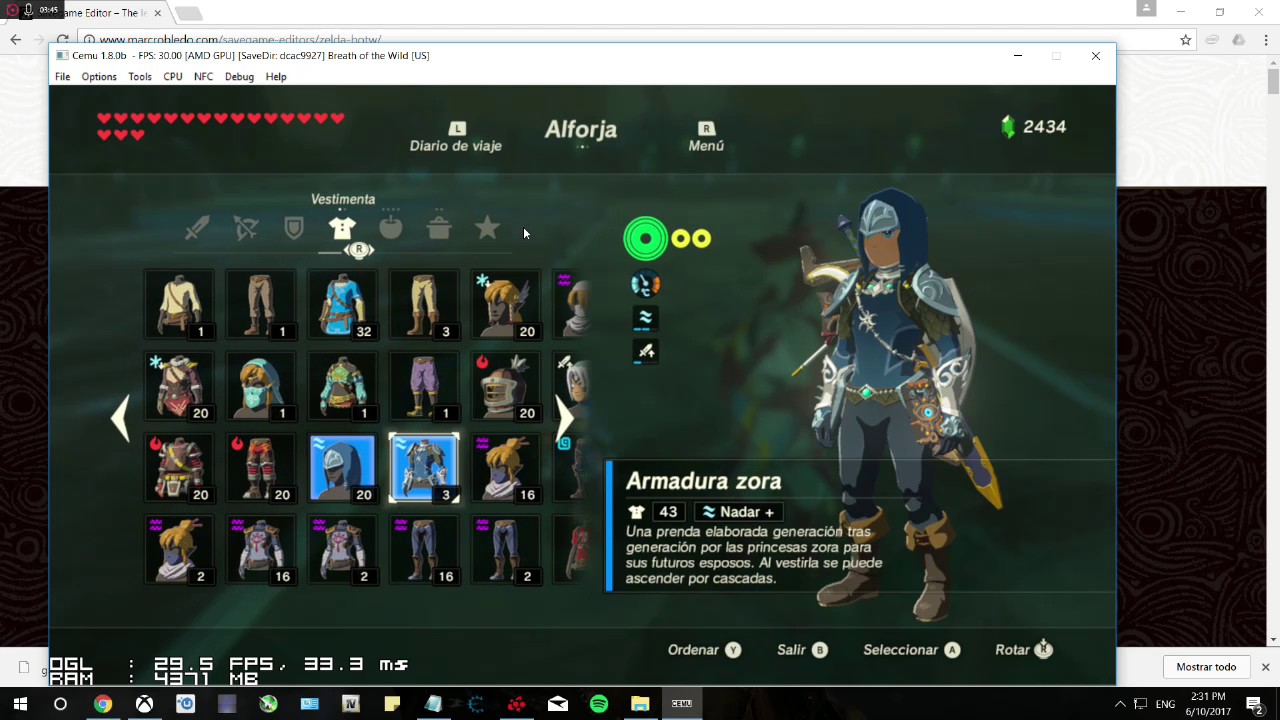Select the feathered headdress with snowflake icon
This screenshot has height=720, width=1280.
[506, 304]
